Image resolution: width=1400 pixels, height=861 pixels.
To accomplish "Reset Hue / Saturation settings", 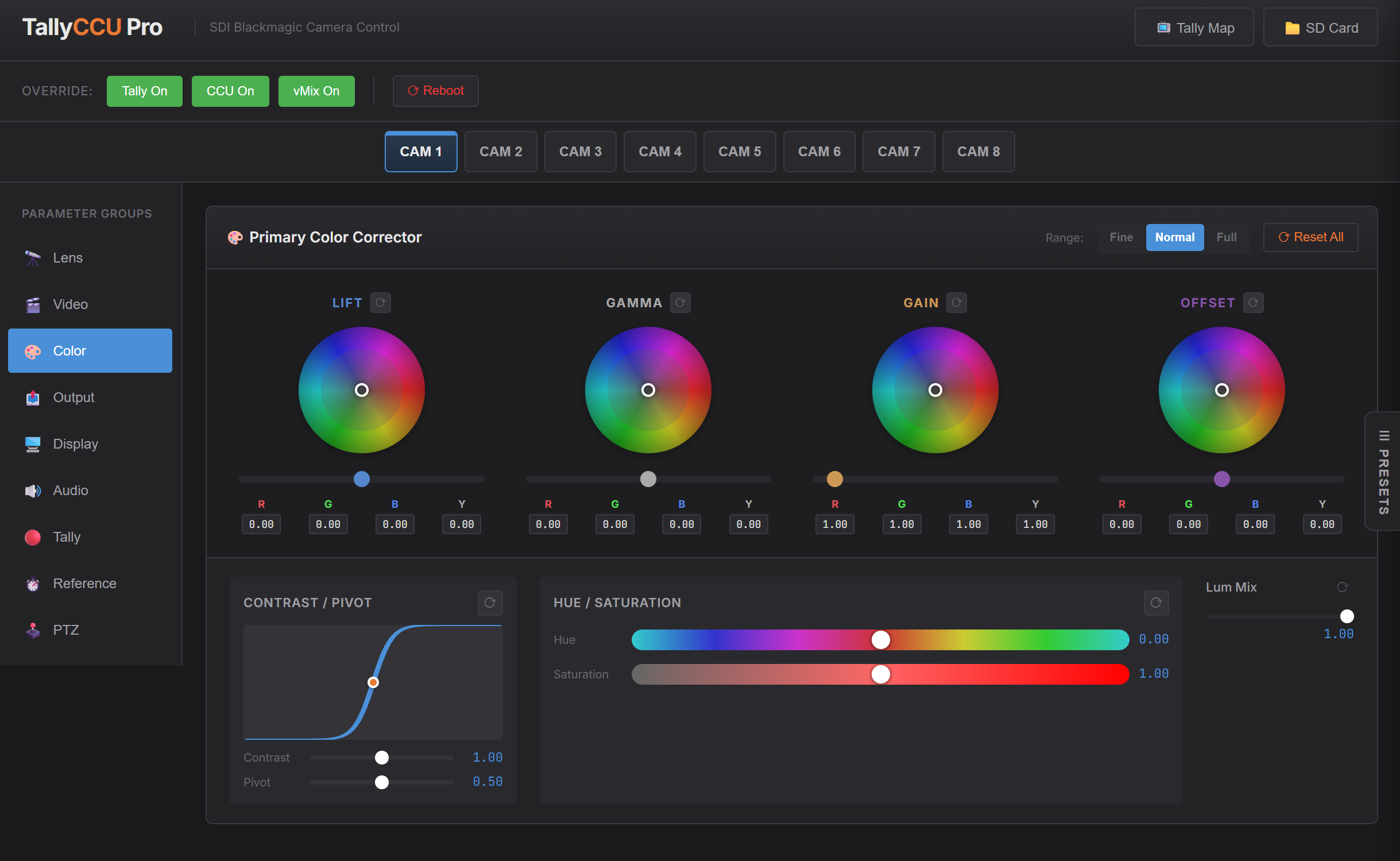I will tap(1156, 603).
